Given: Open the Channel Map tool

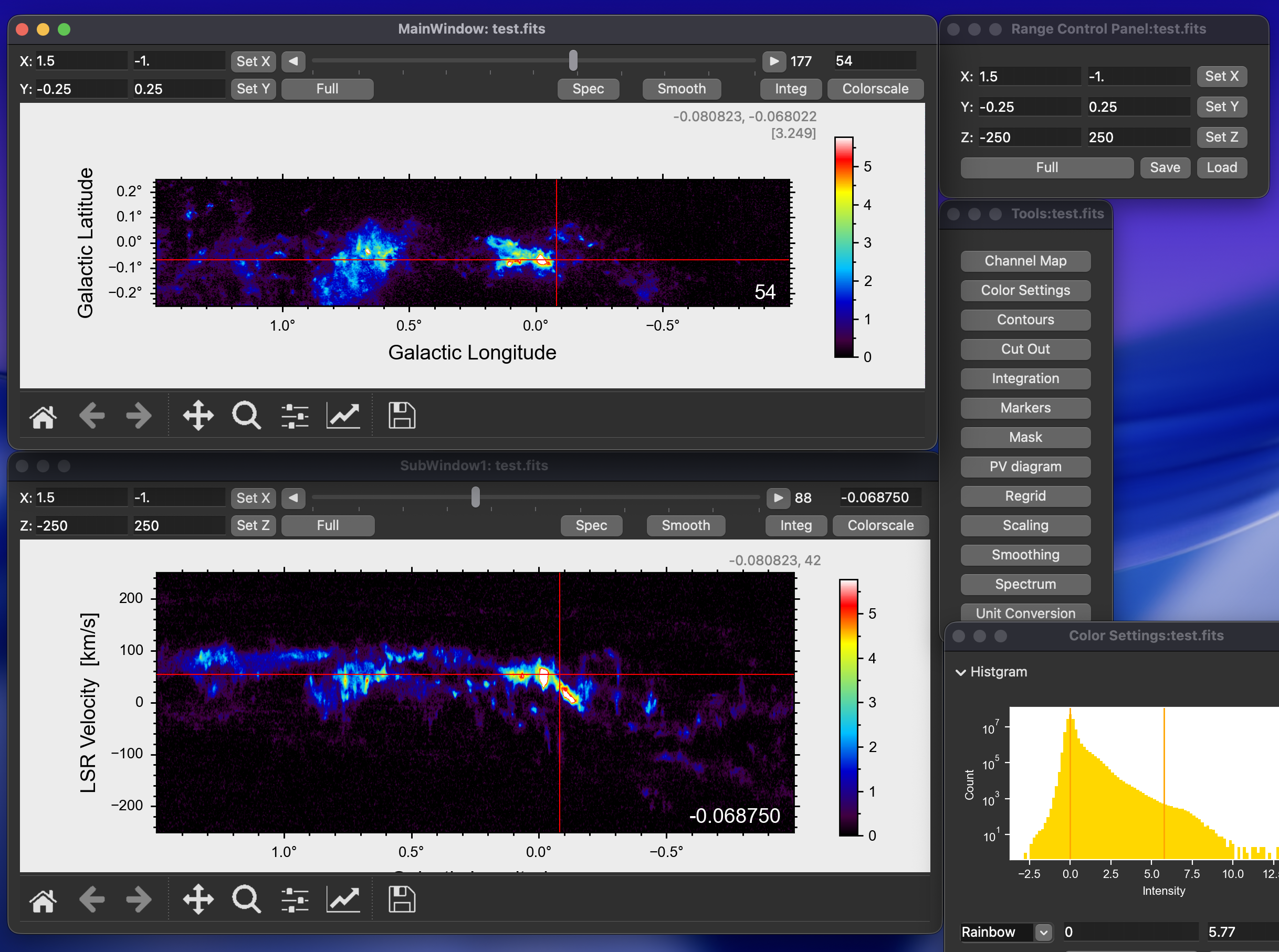Looking at the screenshot, I should tap(1025, 261).
